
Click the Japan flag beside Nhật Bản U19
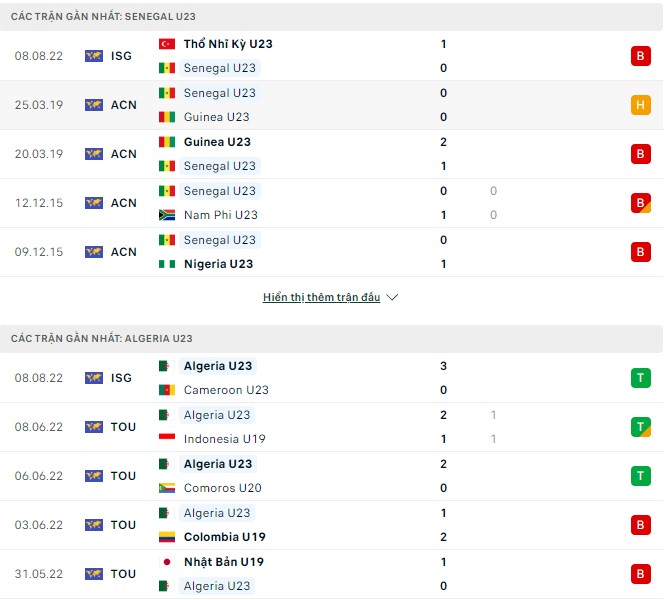coord(167,562)
